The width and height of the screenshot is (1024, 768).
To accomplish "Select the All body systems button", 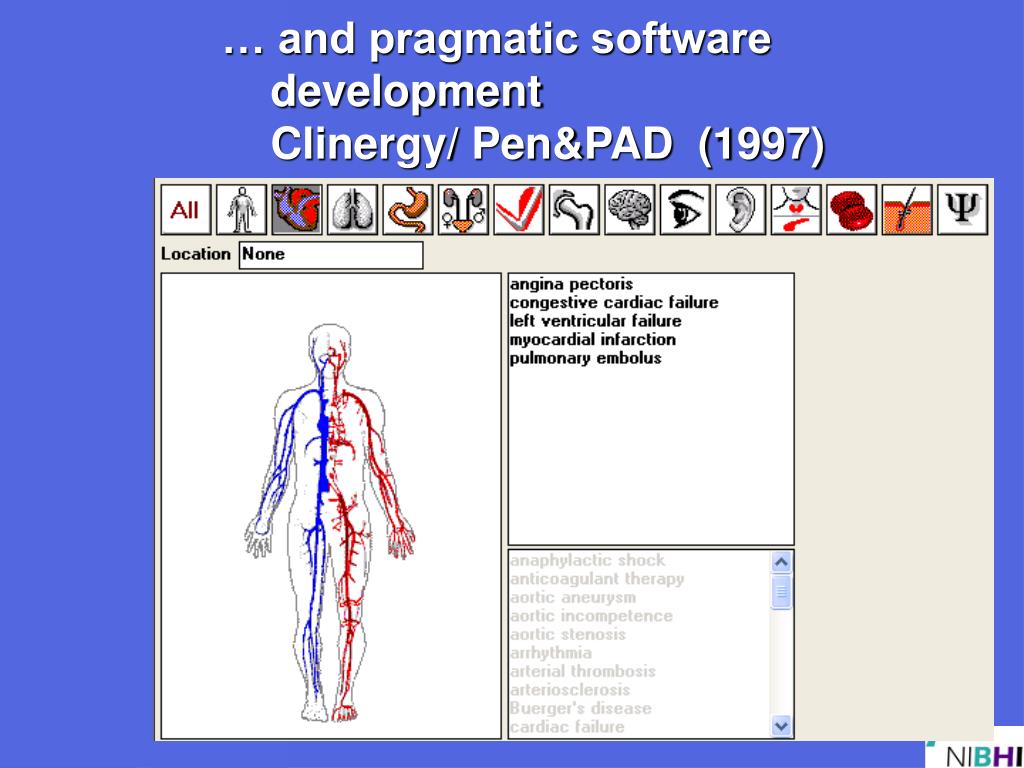I will [186, 210].
